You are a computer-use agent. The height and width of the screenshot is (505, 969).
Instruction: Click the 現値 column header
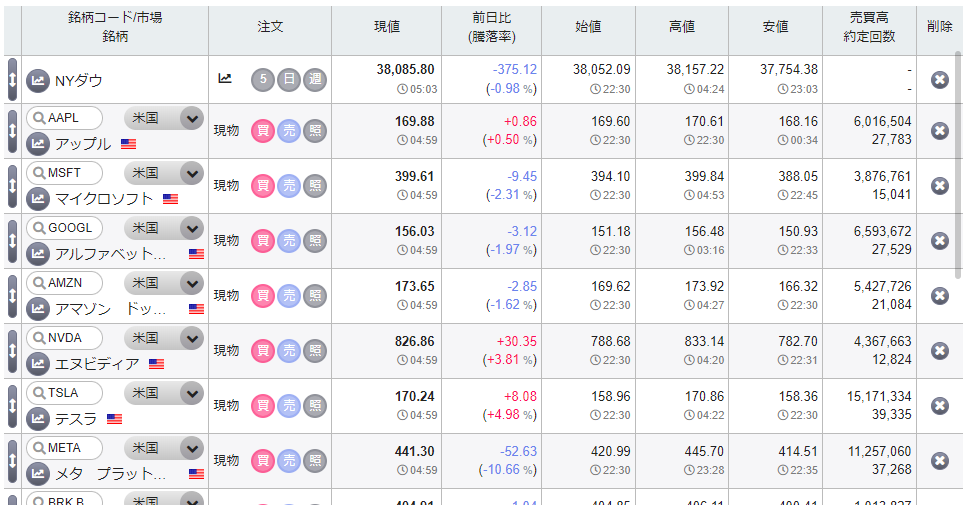tap(386, 27)
